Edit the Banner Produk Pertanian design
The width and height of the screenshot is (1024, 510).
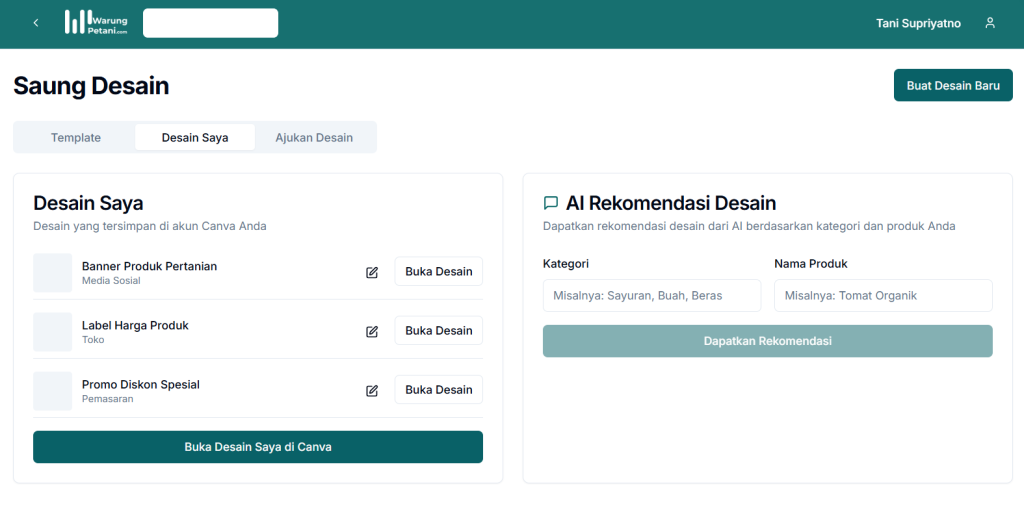(x=372, y=272)
